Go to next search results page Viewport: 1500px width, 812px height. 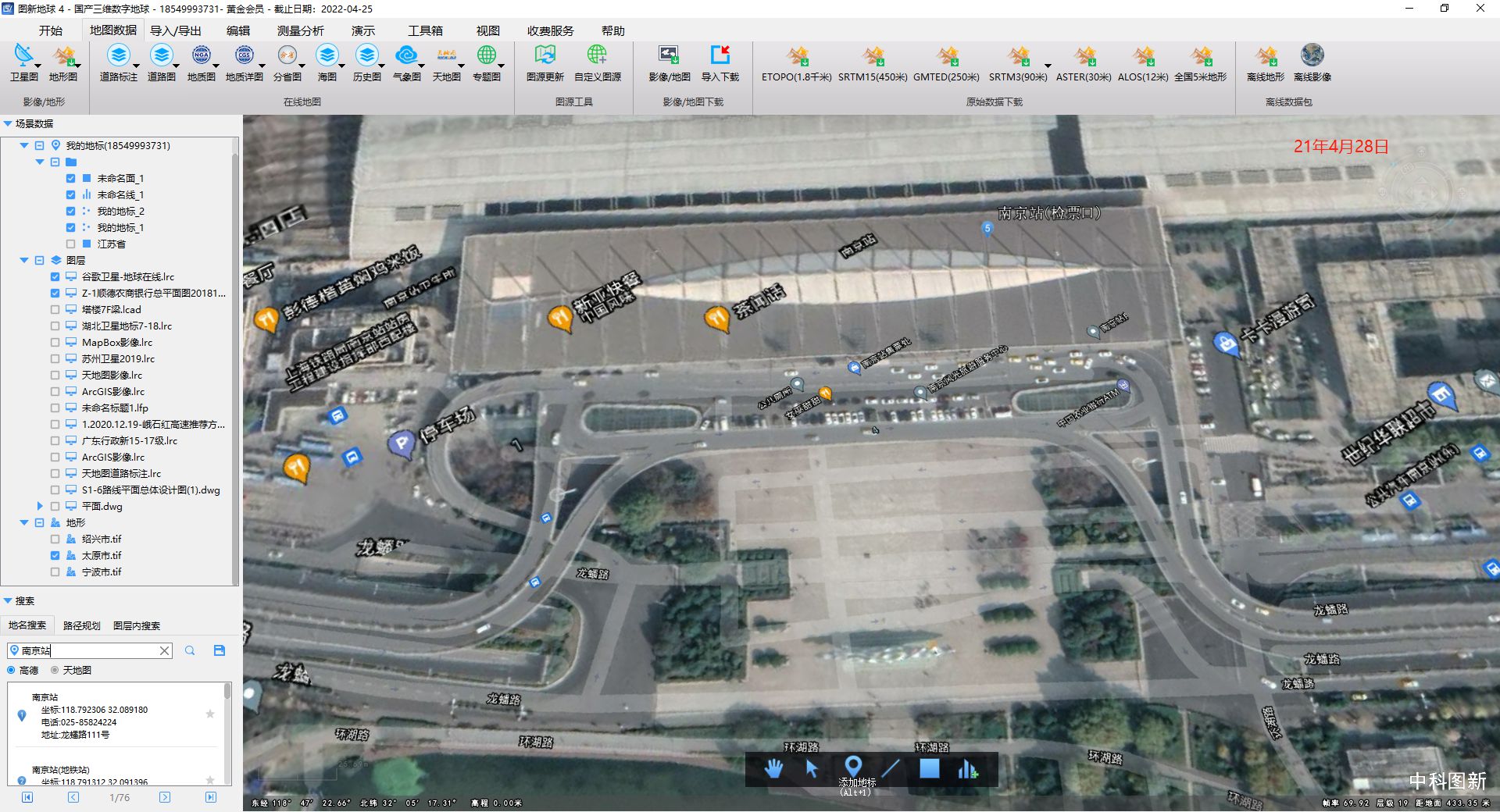click(165, 797)
